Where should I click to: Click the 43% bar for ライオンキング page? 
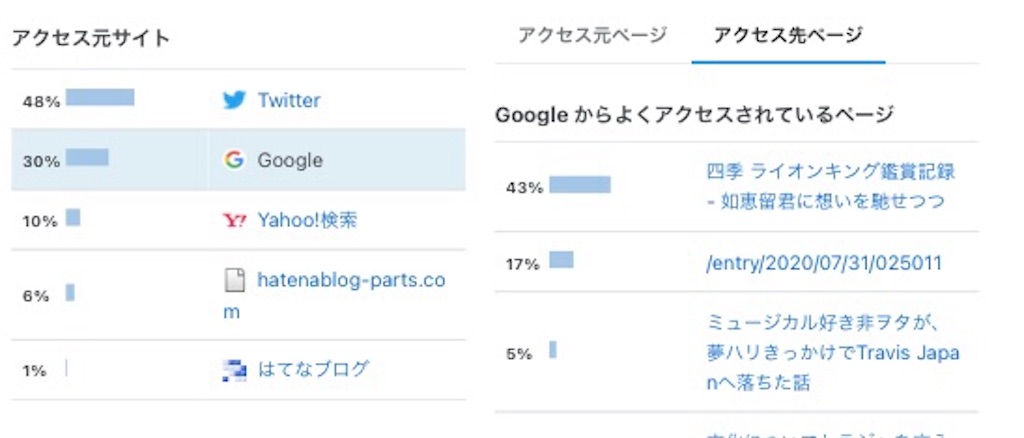[x=580, y=185]
